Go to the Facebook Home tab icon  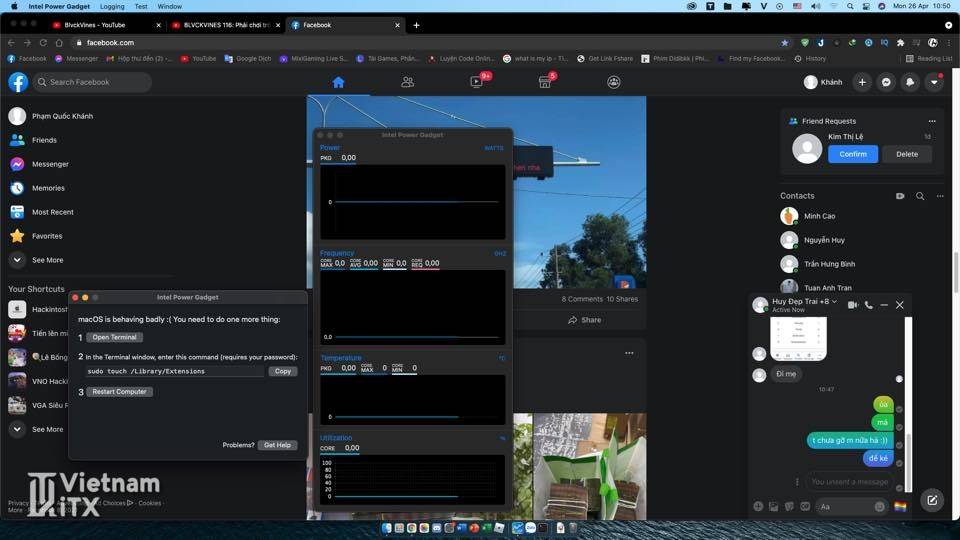tap(338, 82)
